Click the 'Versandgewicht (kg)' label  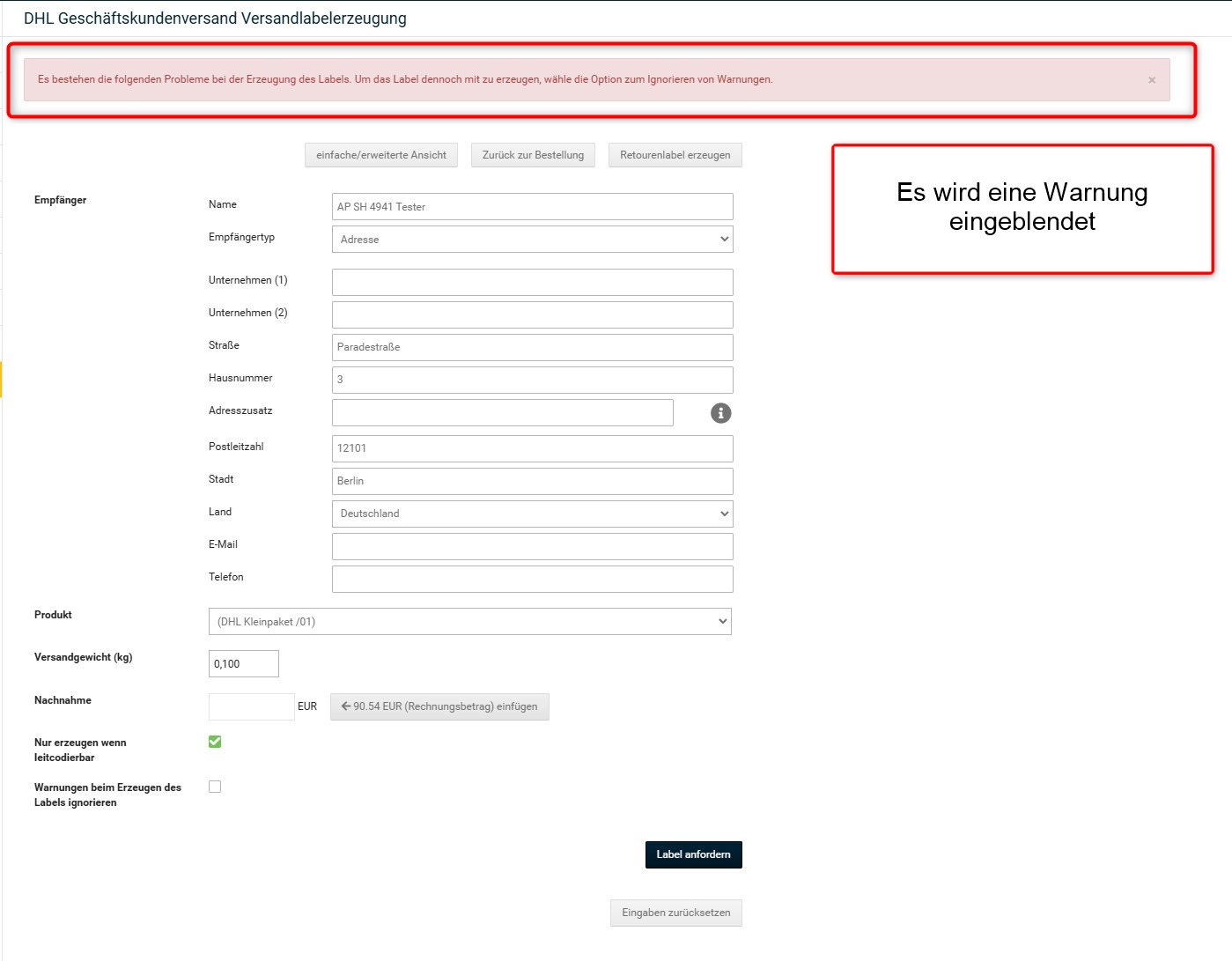(x=84, y=657)
